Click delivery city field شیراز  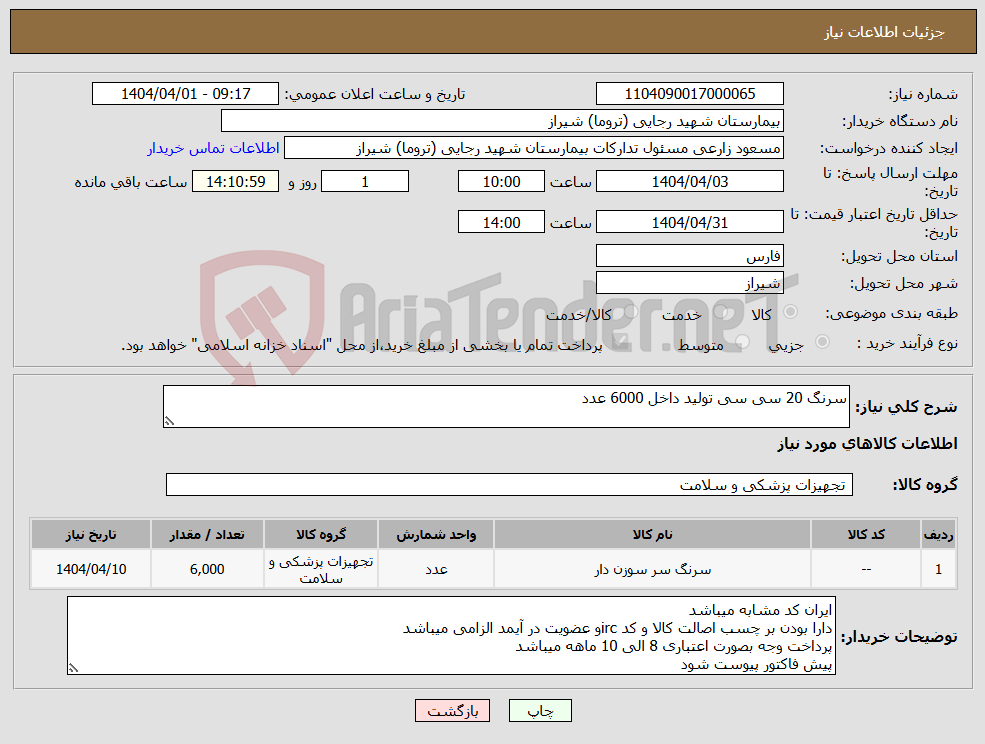click(690, 283)
